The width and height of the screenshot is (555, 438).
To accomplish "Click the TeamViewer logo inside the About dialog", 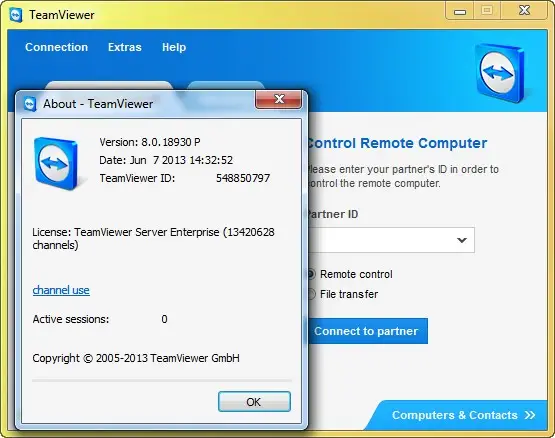I will [x=56, y=164].
